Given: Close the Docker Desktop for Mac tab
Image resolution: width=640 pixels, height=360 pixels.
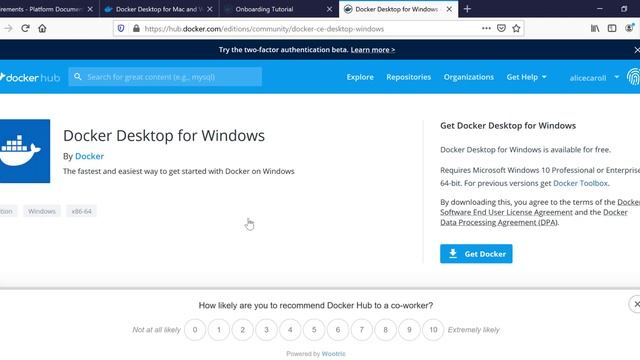Looking at the screenshot, I should [x=210, y=9].
